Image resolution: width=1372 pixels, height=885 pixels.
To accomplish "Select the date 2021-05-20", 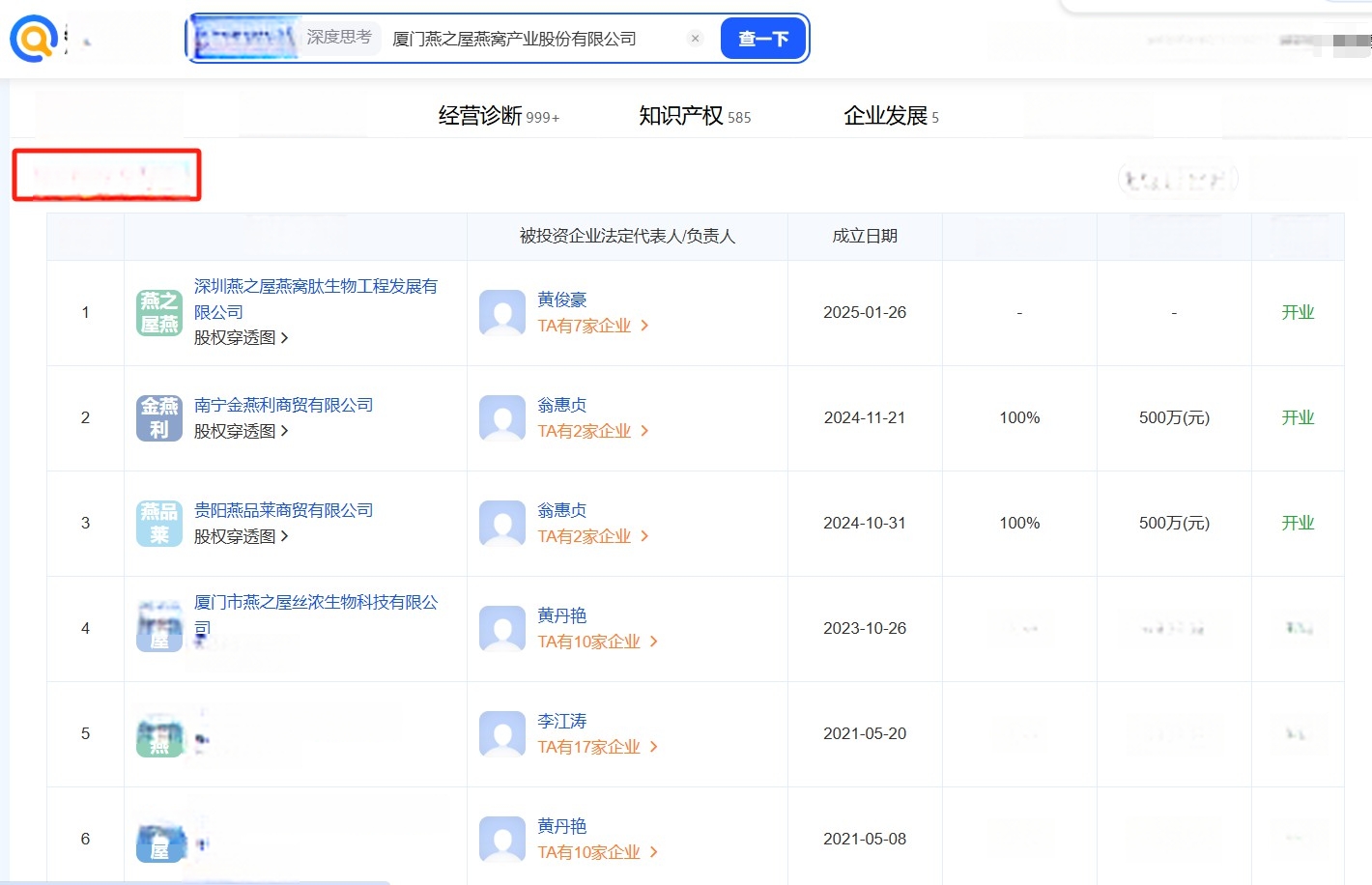I will click(x=865, y=733).
